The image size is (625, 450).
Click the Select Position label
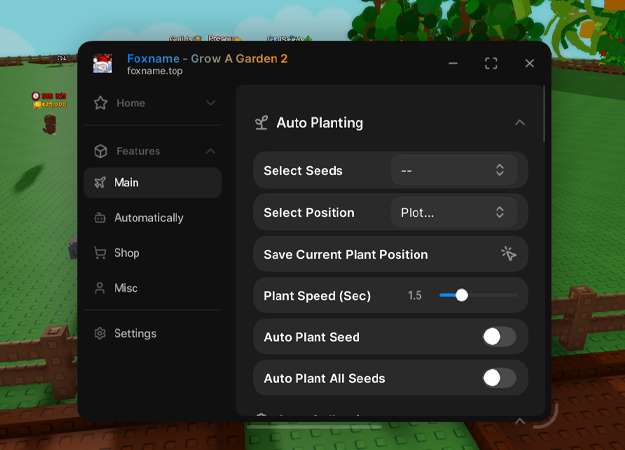coord(309,212)
